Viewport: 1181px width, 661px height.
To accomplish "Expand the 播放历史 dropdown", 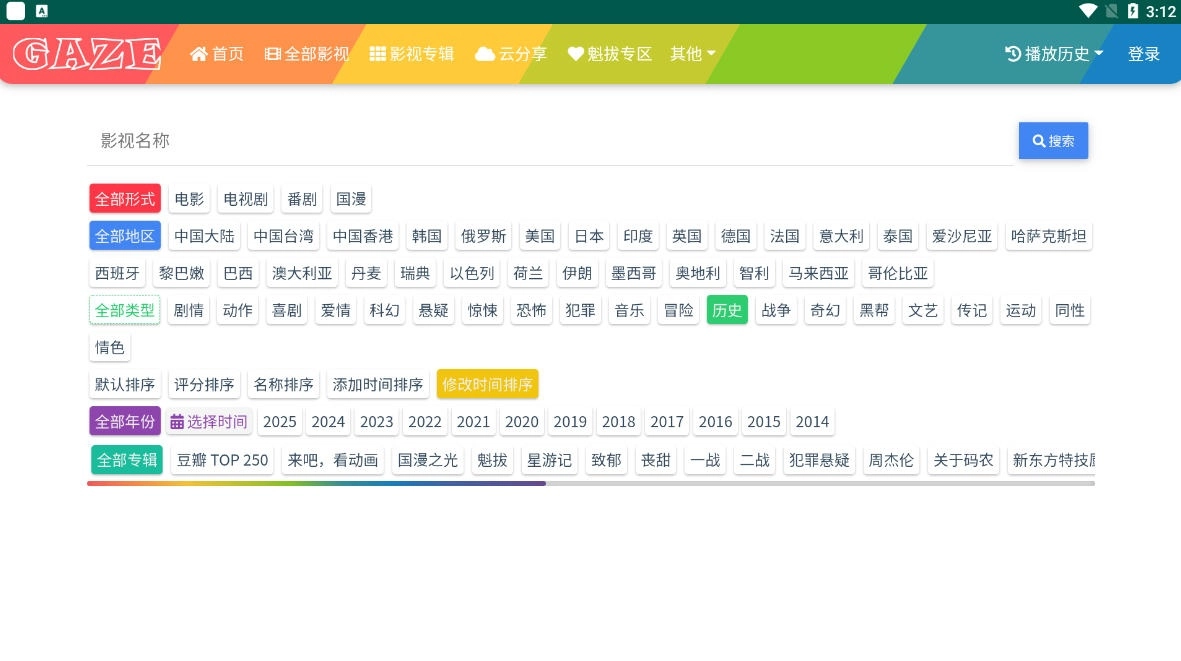I will (1054, 54).
